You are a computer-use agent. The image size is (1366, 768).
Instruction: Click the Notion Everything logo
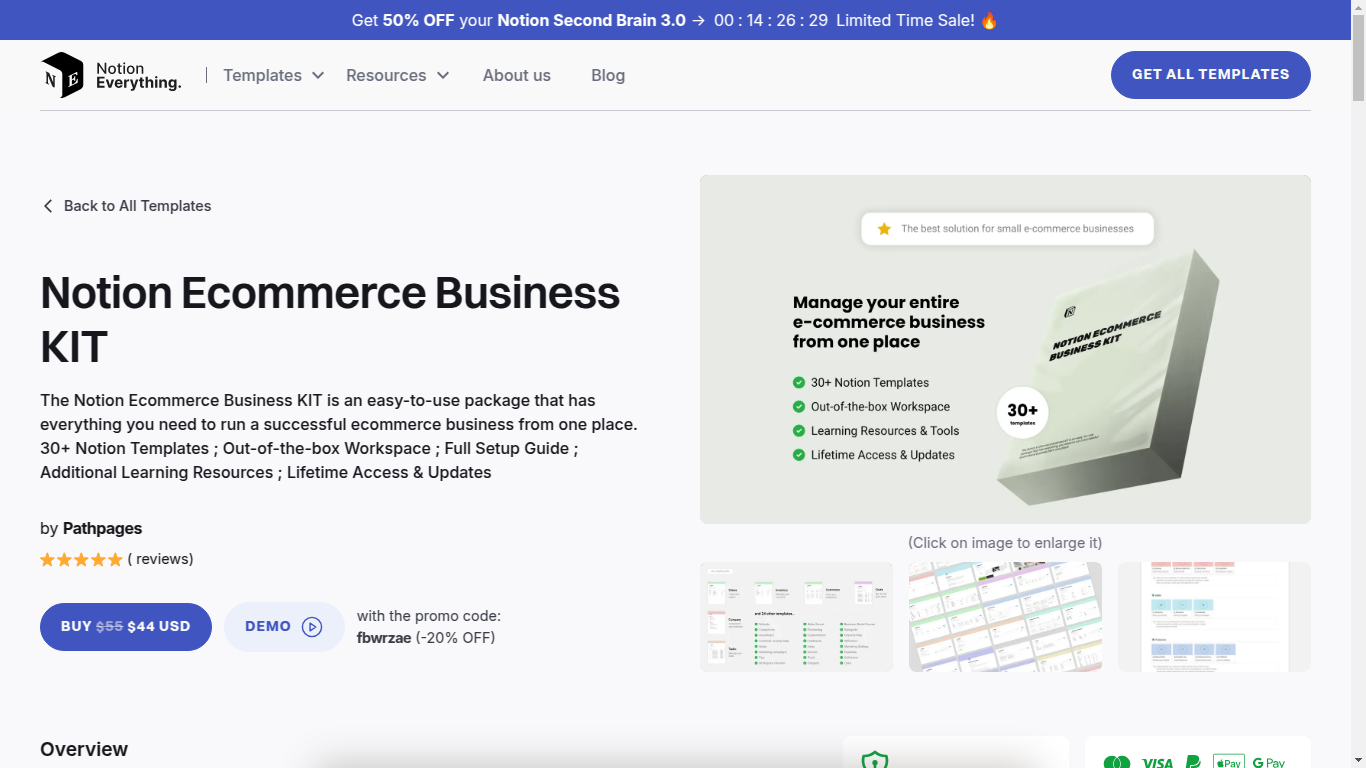coord(111,75)
